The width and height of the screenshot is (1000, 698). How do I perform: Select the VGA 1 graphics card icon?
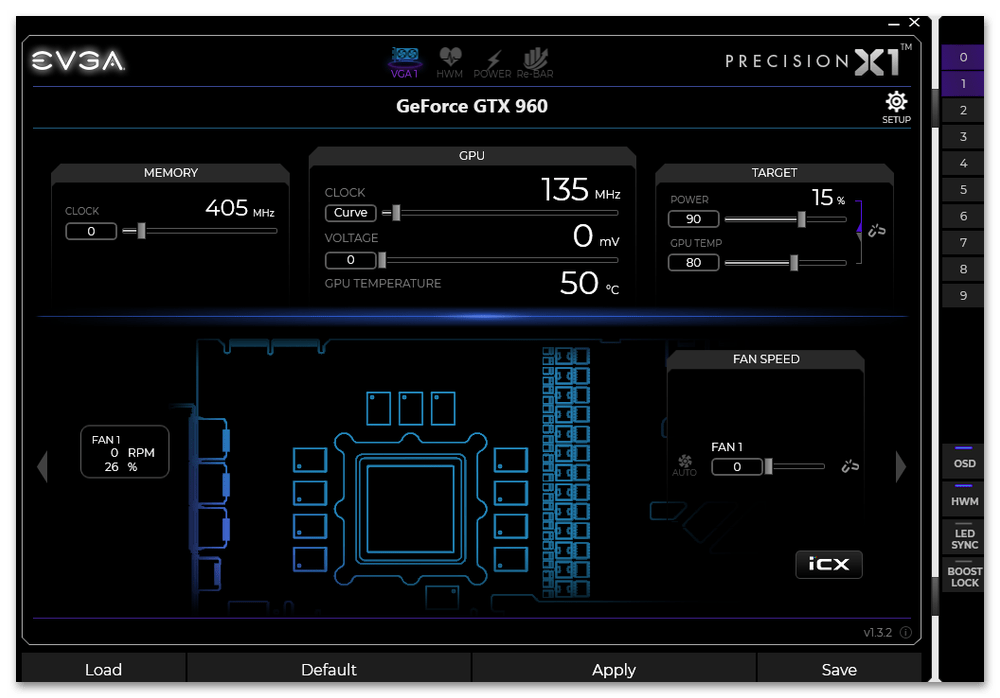coord(404,62)
